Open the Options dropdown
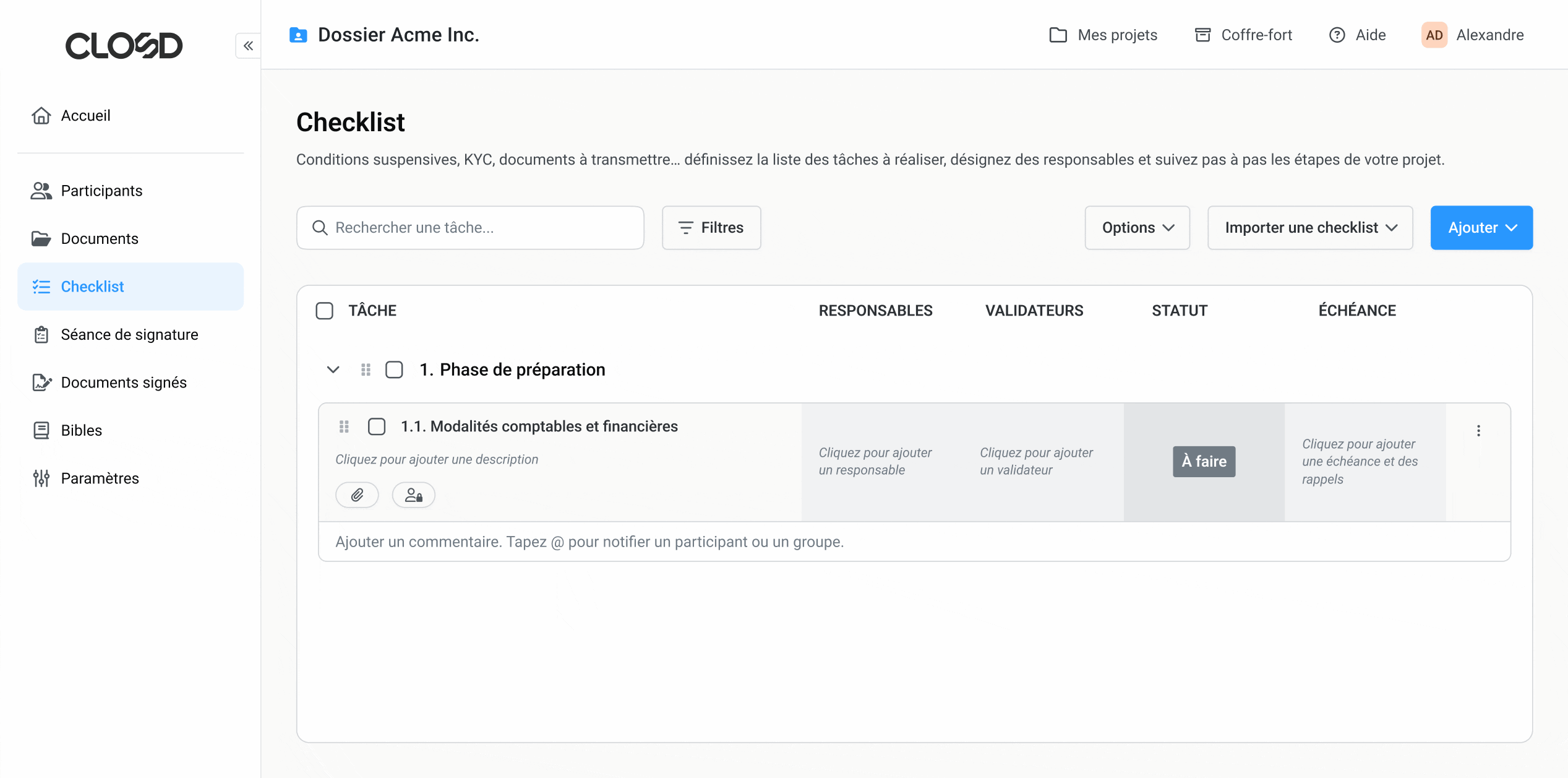The image size is (1568, 778). click(1137, 228)
